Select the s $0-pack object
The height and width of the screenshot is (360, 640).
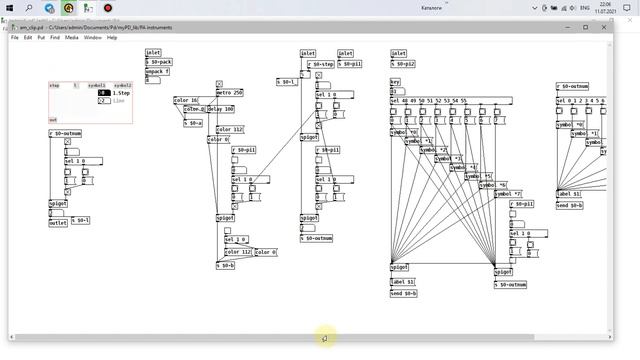coord(159,62)
